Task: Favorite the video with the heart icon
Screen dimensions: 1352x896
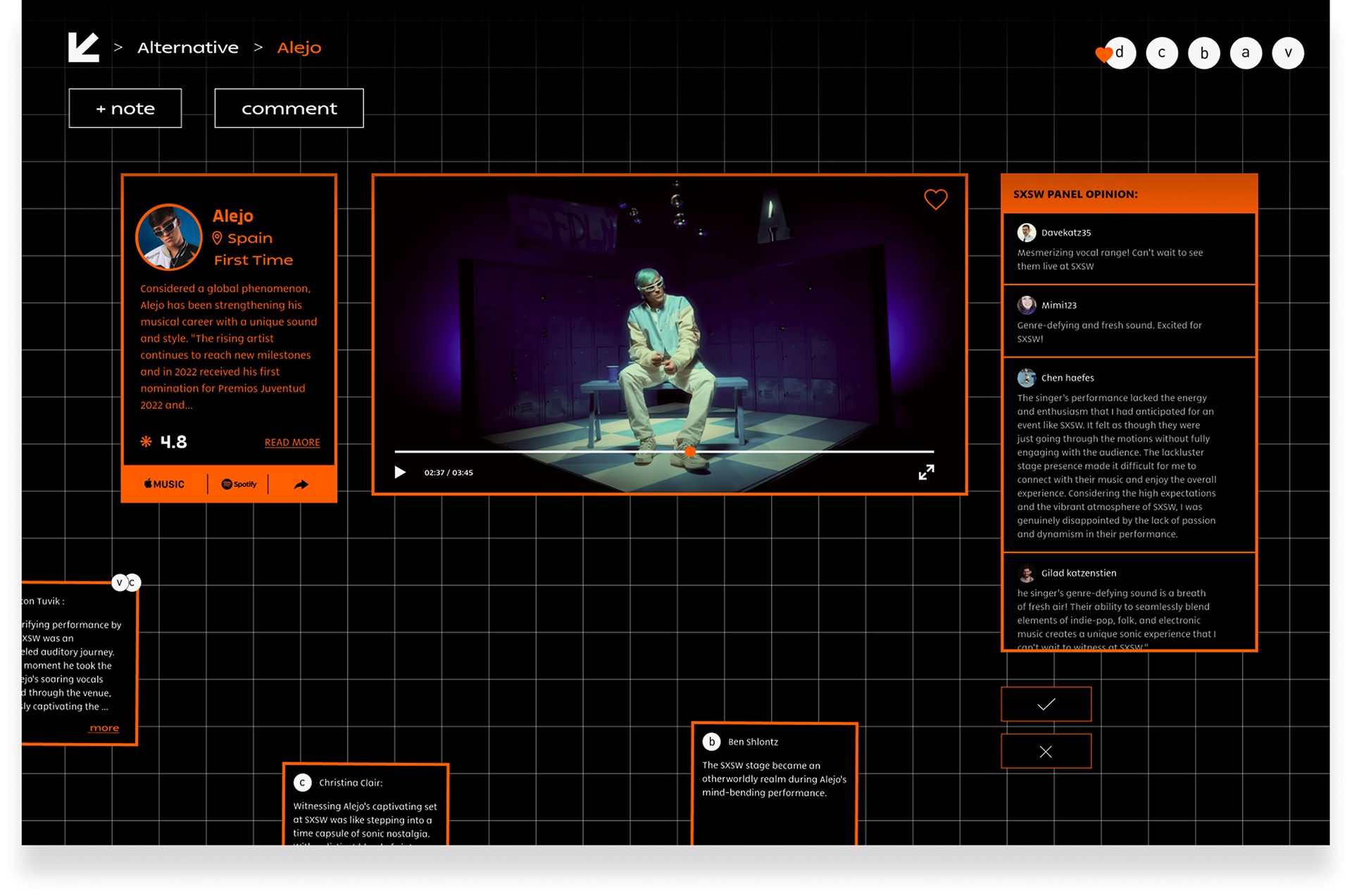Action: point(935,200)
